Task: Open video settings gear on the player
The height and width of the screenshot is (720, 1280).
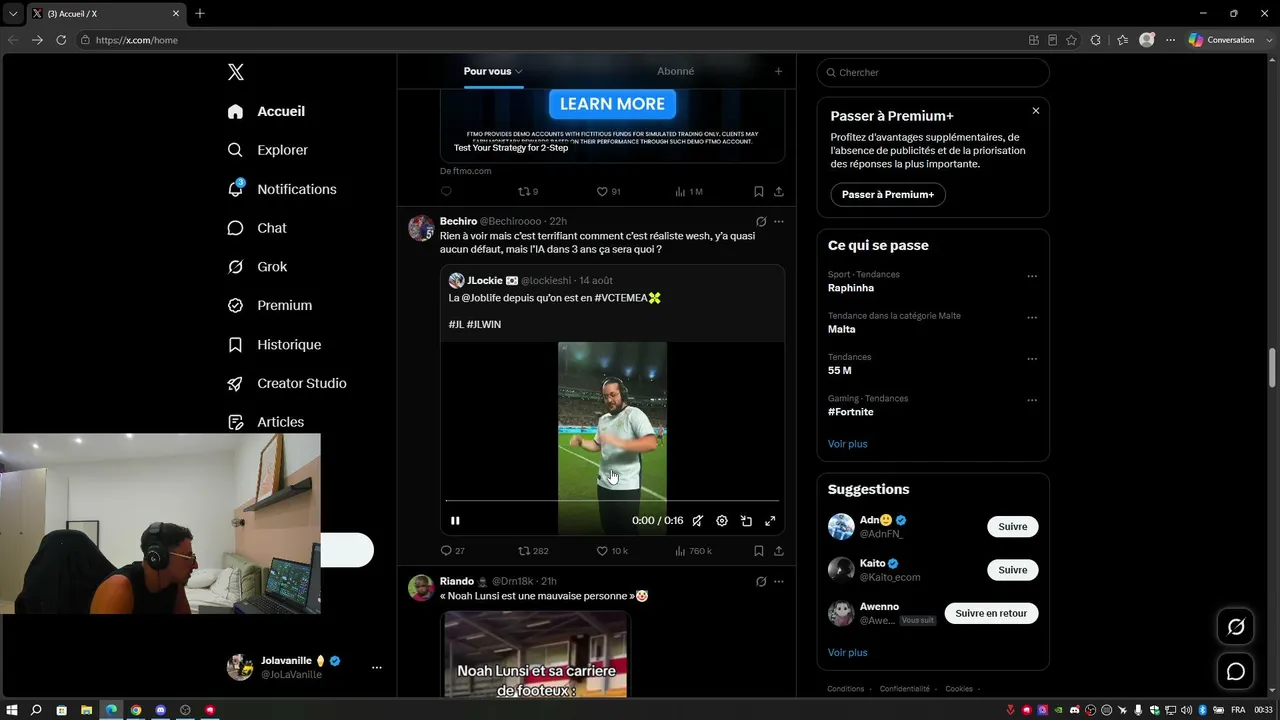Action: coord(722,521)
